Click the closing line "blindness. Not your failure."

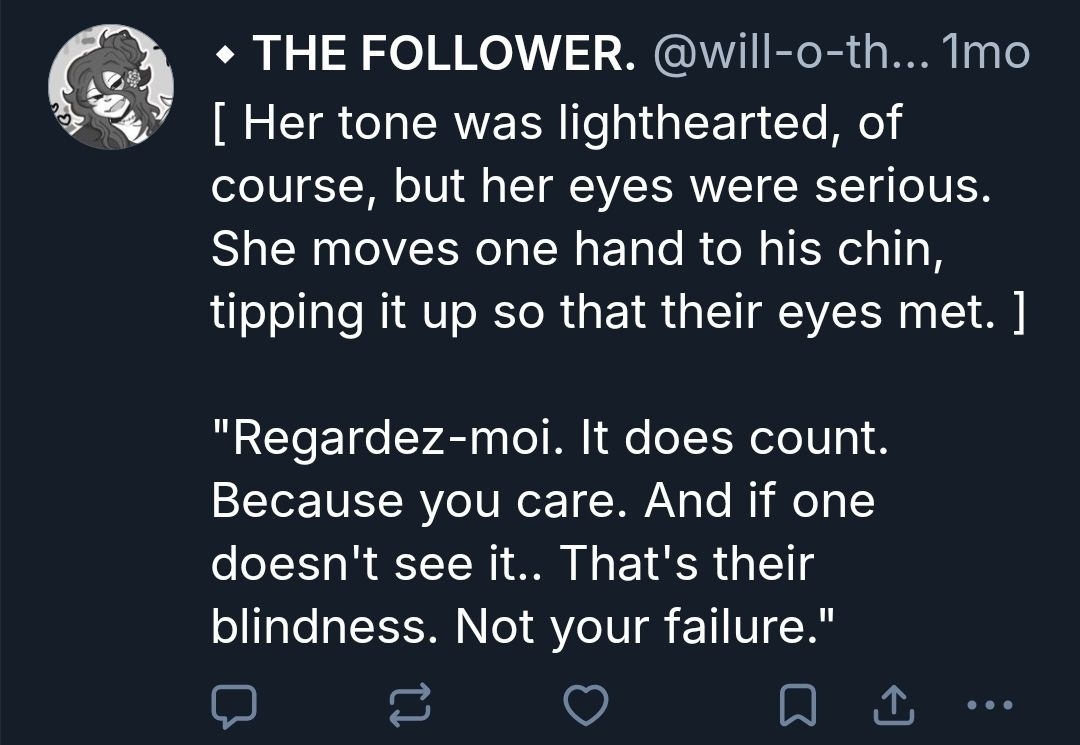520,628
